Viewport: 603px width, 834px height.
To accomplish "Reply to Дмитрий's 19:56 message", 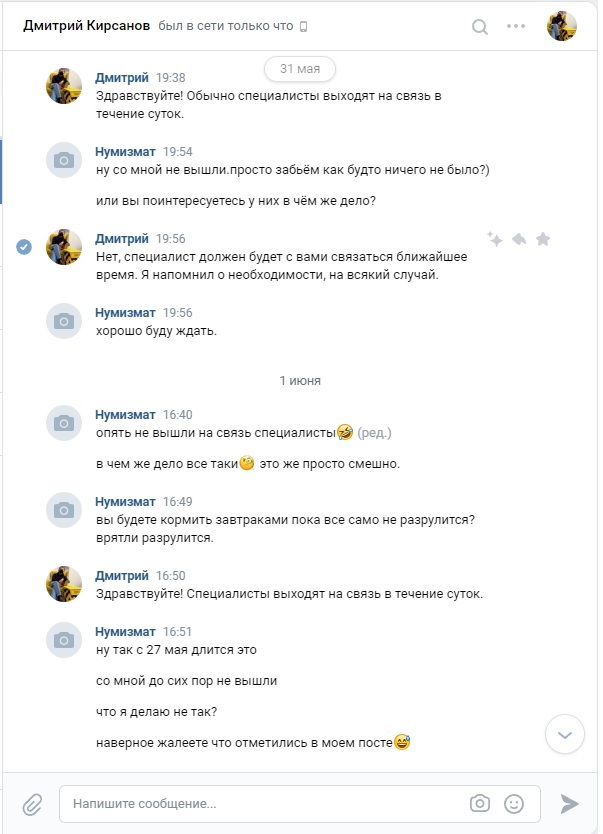I will (x=518, y=239).
